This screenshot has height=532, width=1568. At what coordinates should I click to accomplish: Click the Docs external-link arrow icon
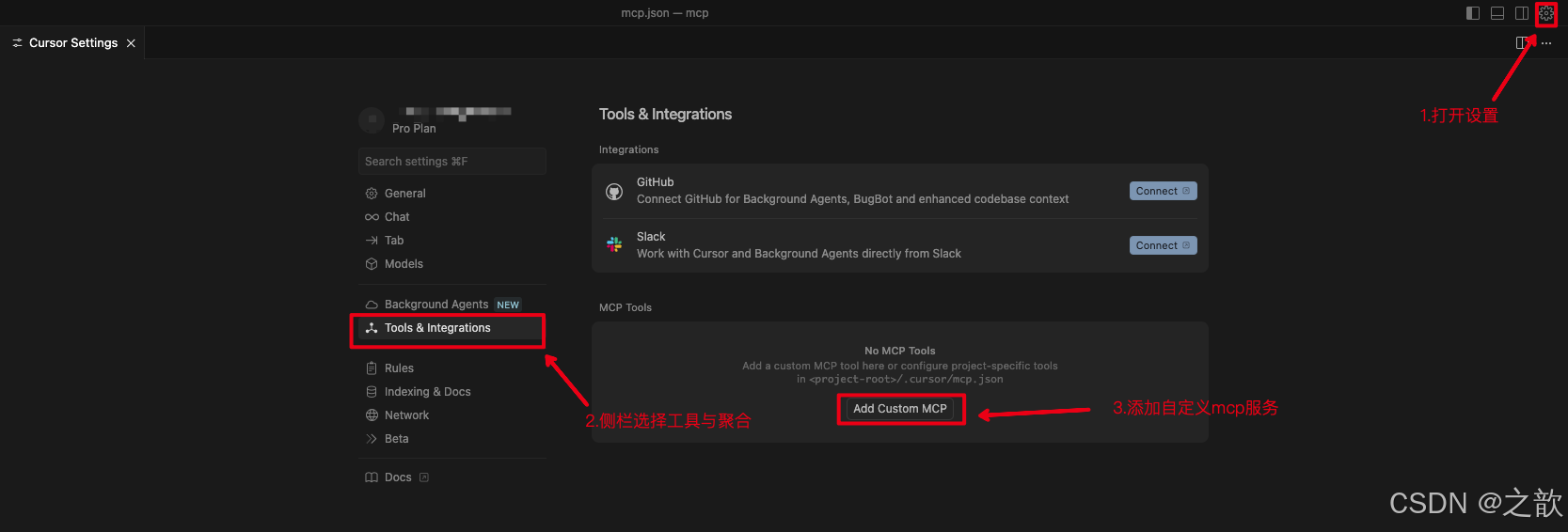tap(424, 477)
